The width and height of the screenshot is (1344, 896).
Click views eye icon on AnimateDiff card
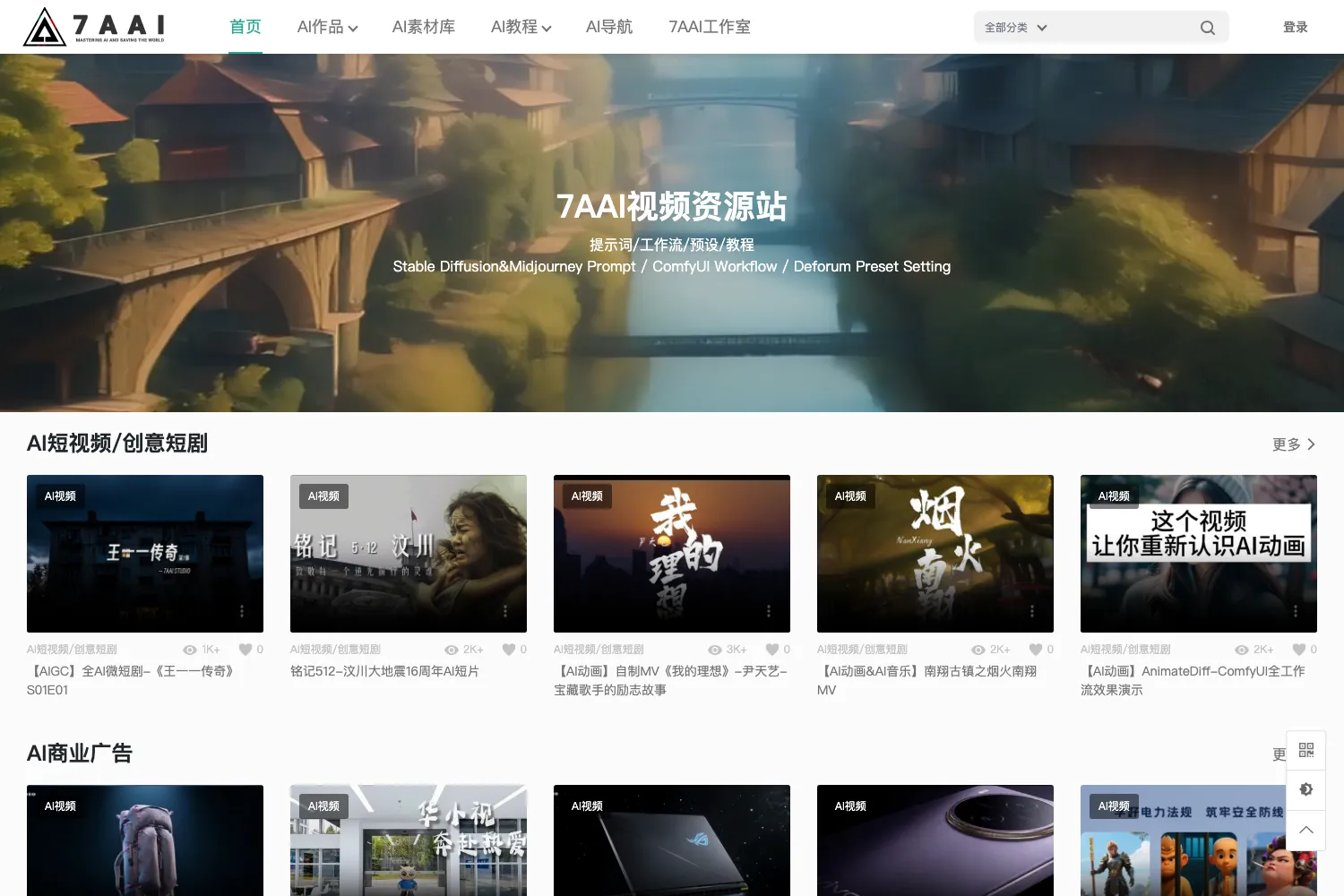[x=1242, y=650]
